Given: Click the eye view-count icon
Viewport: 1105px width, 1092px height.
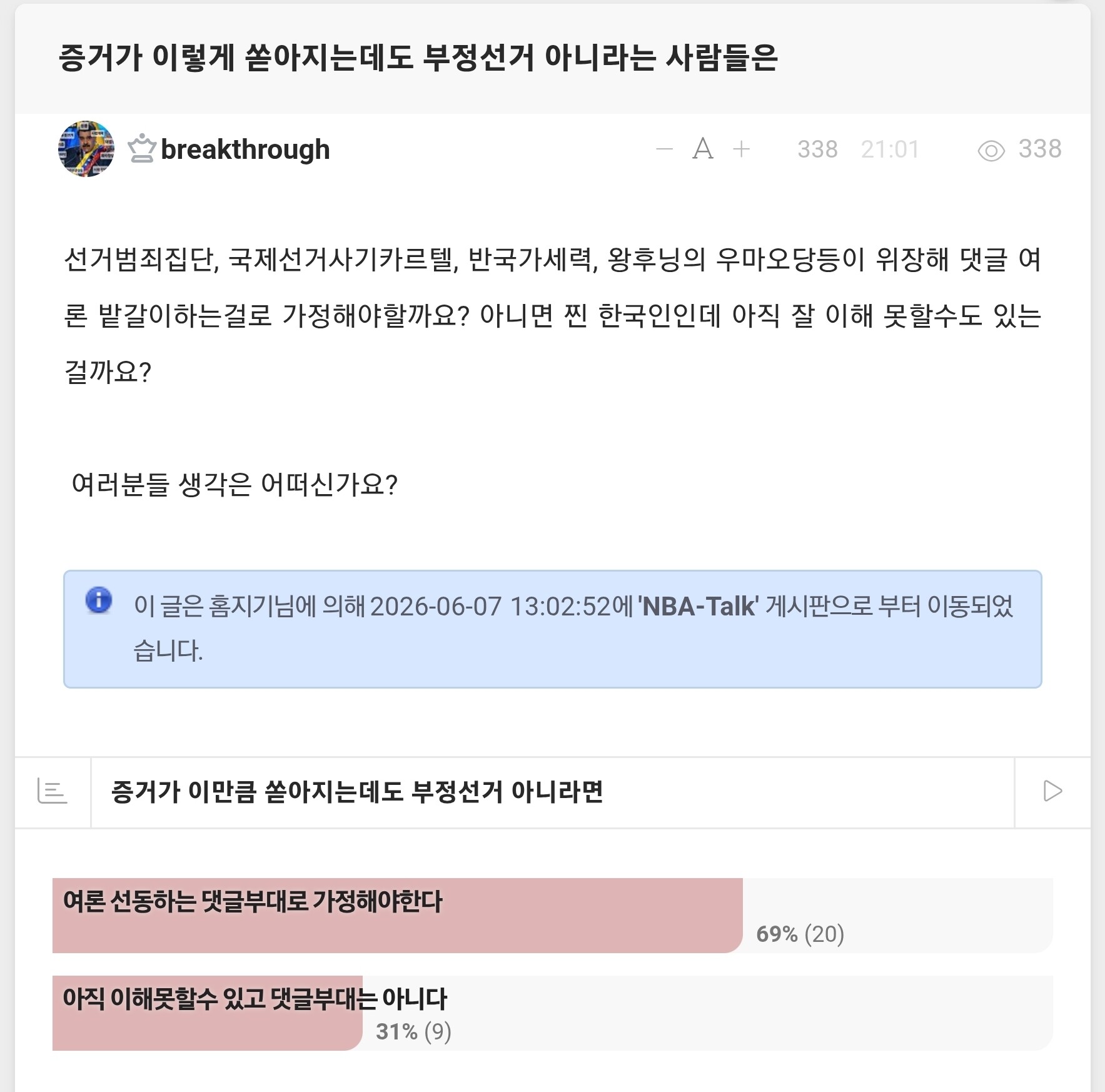Looking at the screenshot, I should click(991, 151).
